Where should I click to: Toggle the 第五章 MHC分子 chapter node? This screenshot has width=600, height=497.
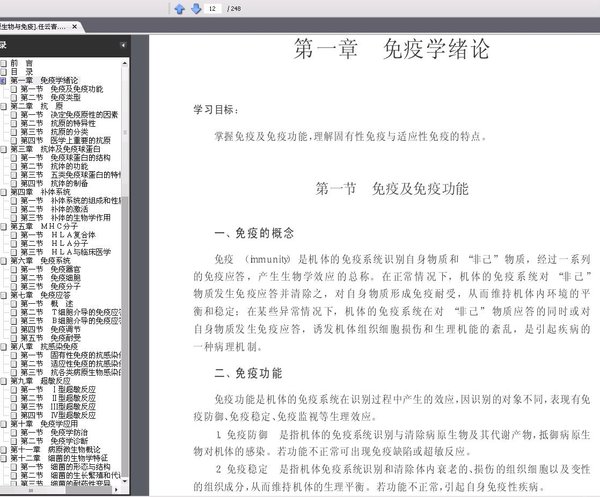coord(3,227)
